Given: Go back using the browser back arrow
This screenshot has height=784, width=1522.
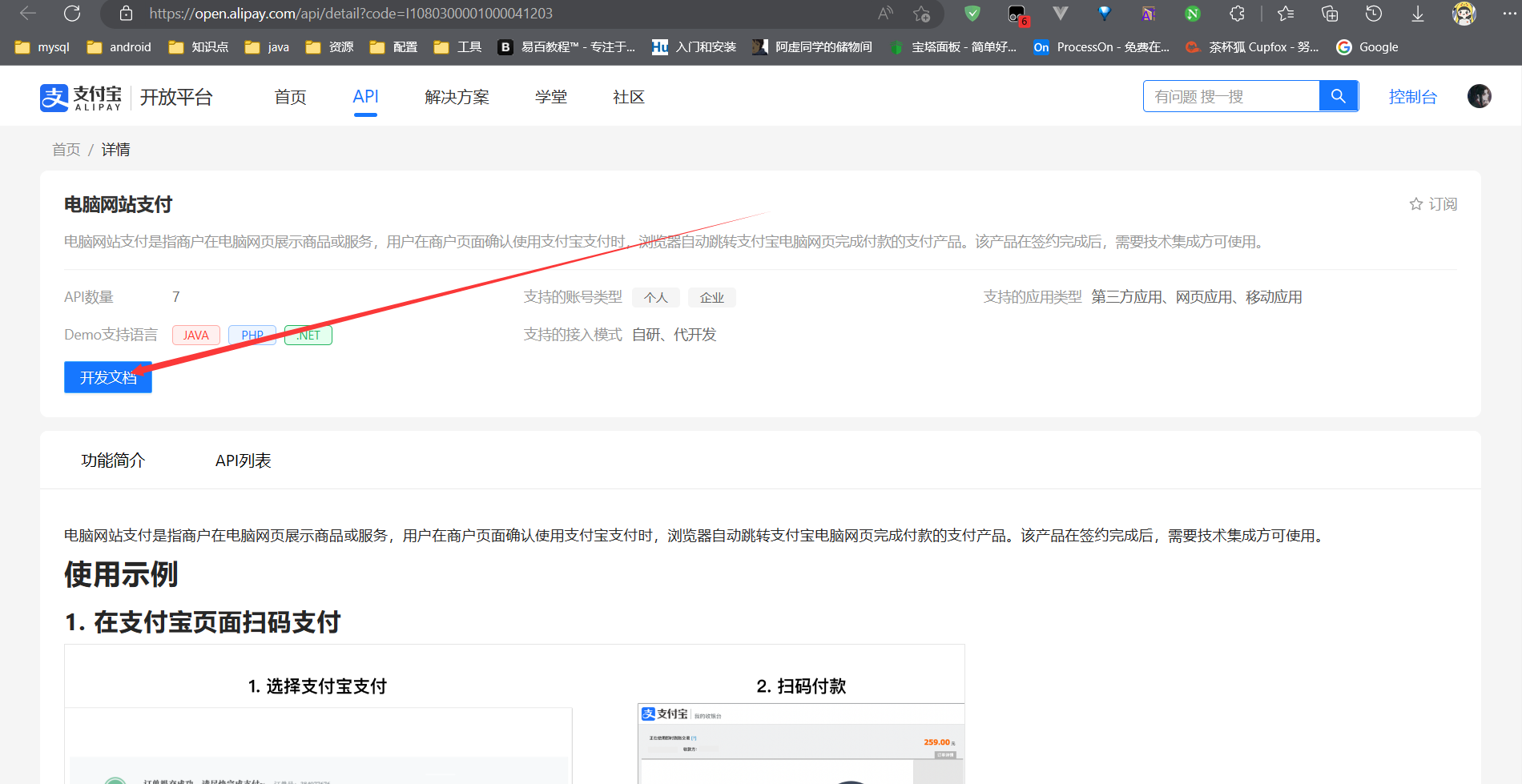Looking at the screenshot, I should (x=28, y=14).
